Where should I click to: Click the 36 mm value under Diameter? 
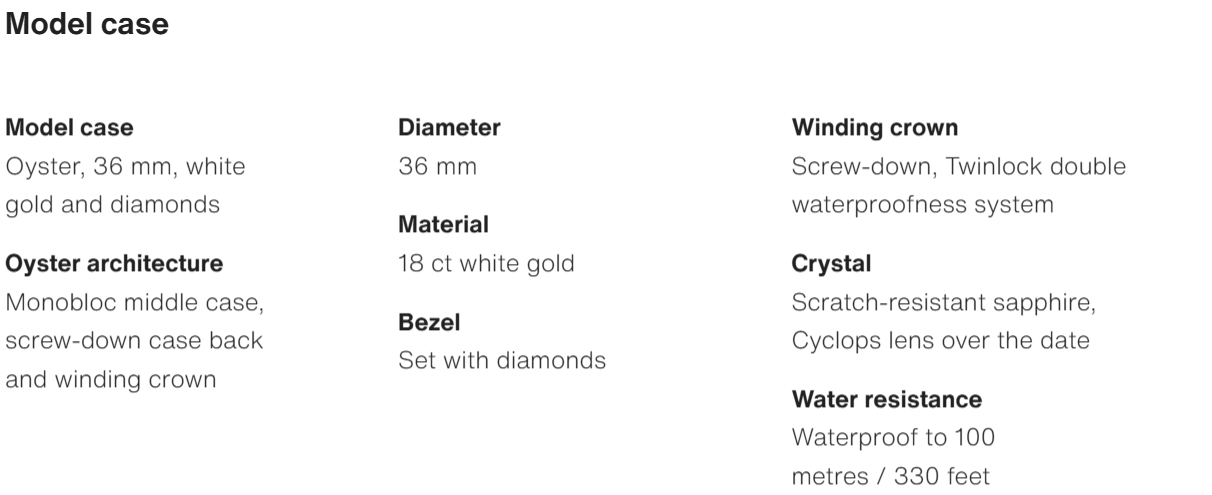[437, 167]
